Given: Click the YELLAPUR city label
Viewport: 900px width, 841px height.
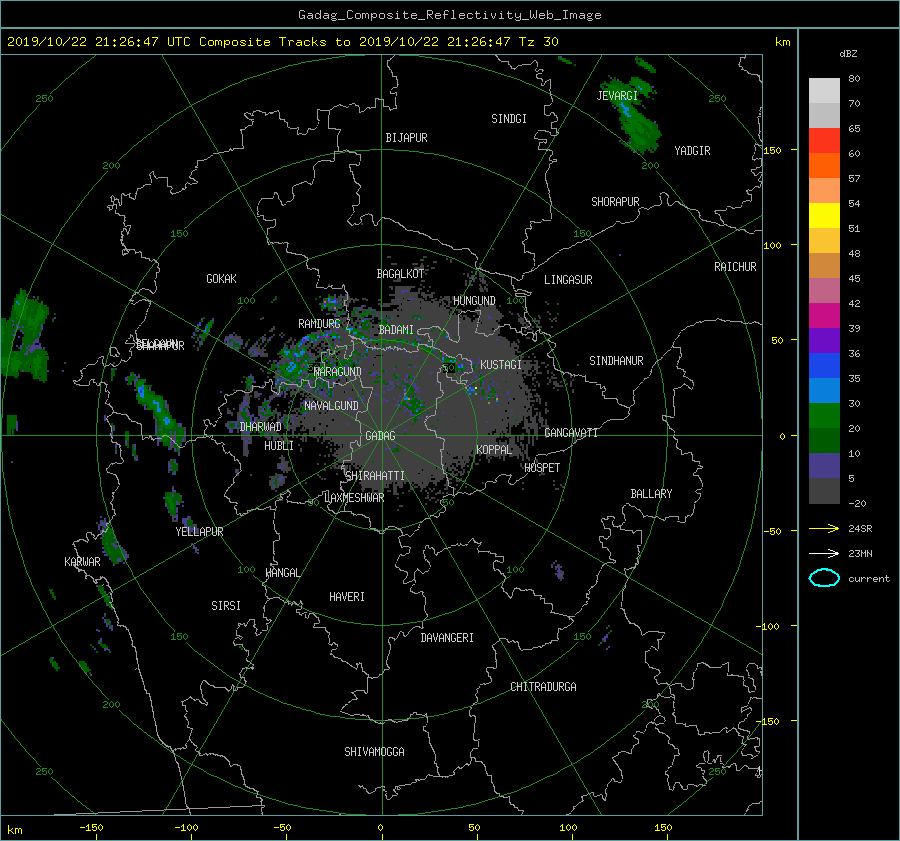Looking at the screenshot, I should [199, 532].
